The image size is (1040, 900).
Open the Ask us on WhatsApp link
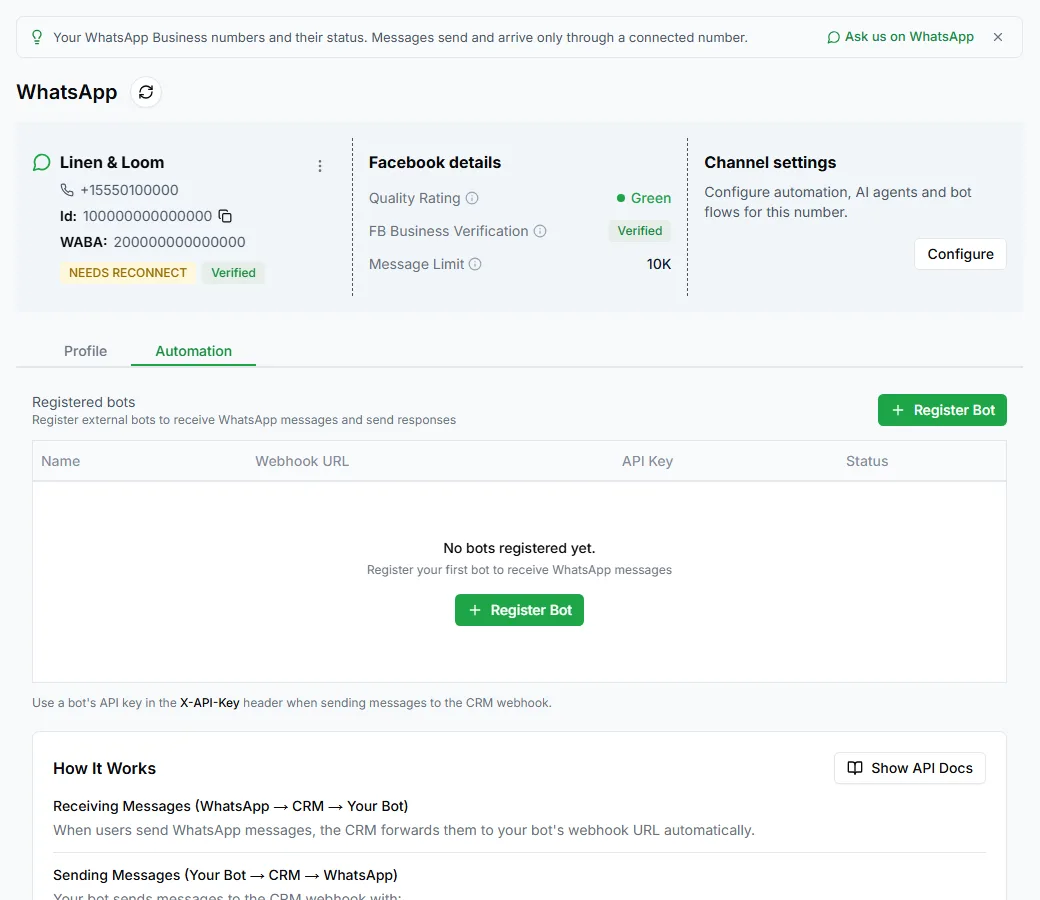pyautogui.click(x=901, y=37)
